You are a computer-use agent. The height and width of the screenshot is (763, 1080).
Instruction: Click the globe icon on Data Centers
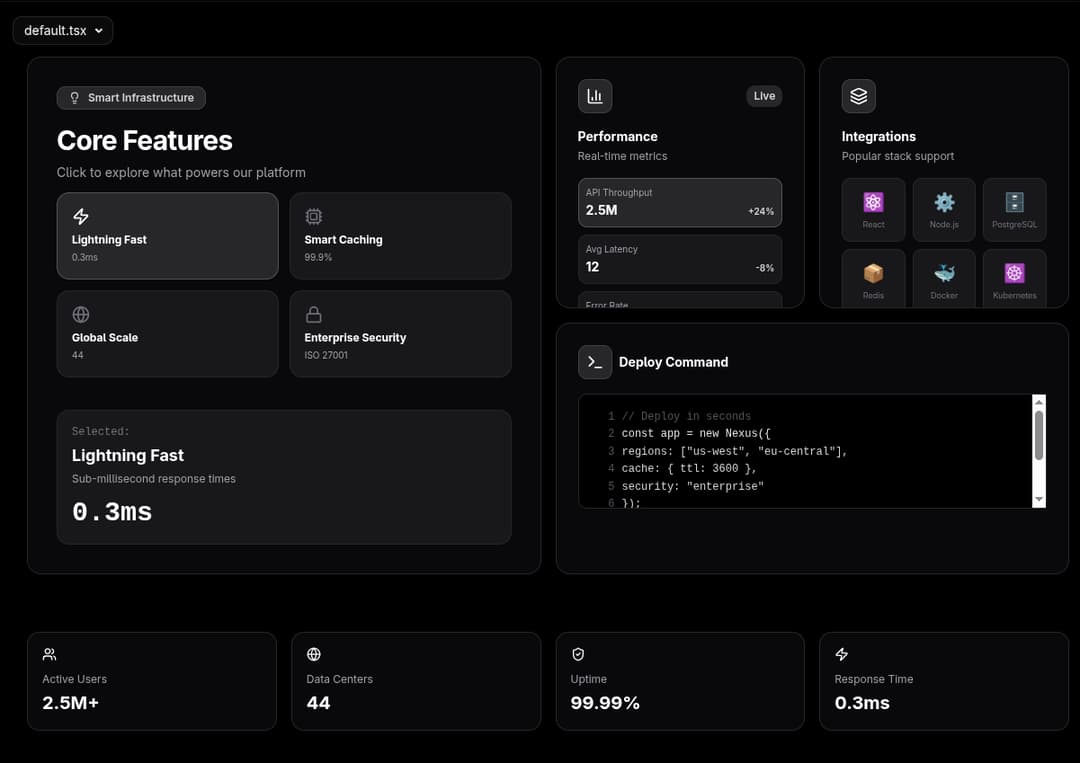(x=313, y=654)
